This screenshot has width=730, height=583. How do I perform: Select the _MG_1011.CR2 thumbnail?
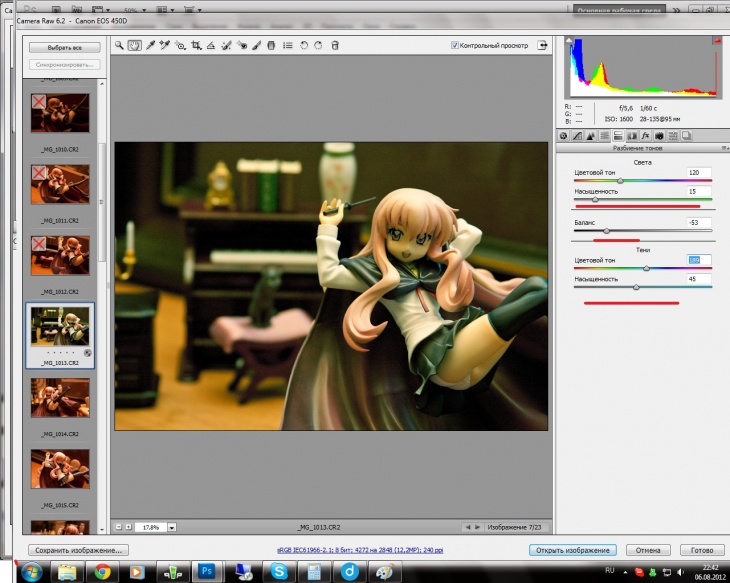coord(60,184)
